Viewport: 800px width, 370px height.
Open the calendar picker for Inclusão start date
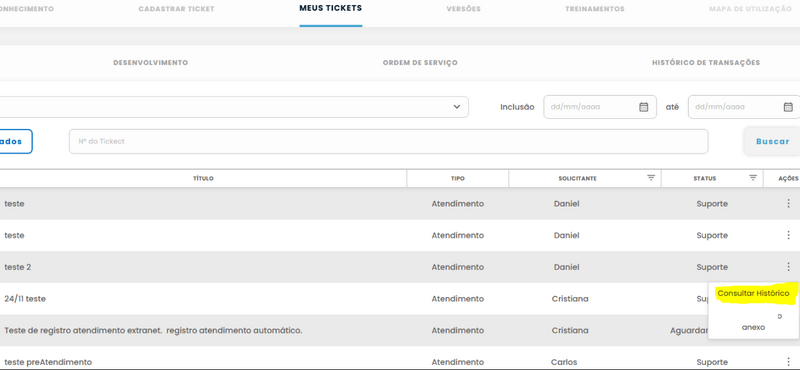[x=644, y=107]
